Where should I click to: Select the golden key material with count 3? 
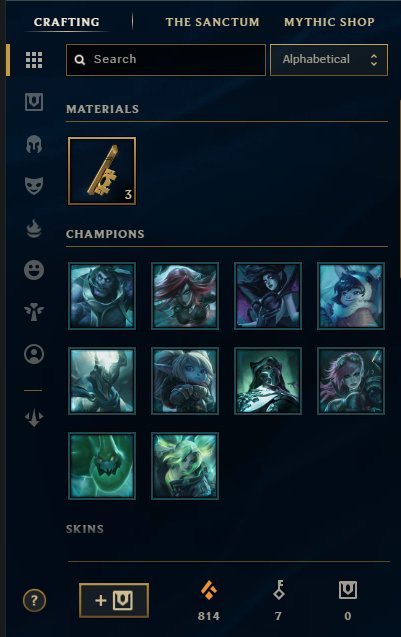(x=102, y=171)
